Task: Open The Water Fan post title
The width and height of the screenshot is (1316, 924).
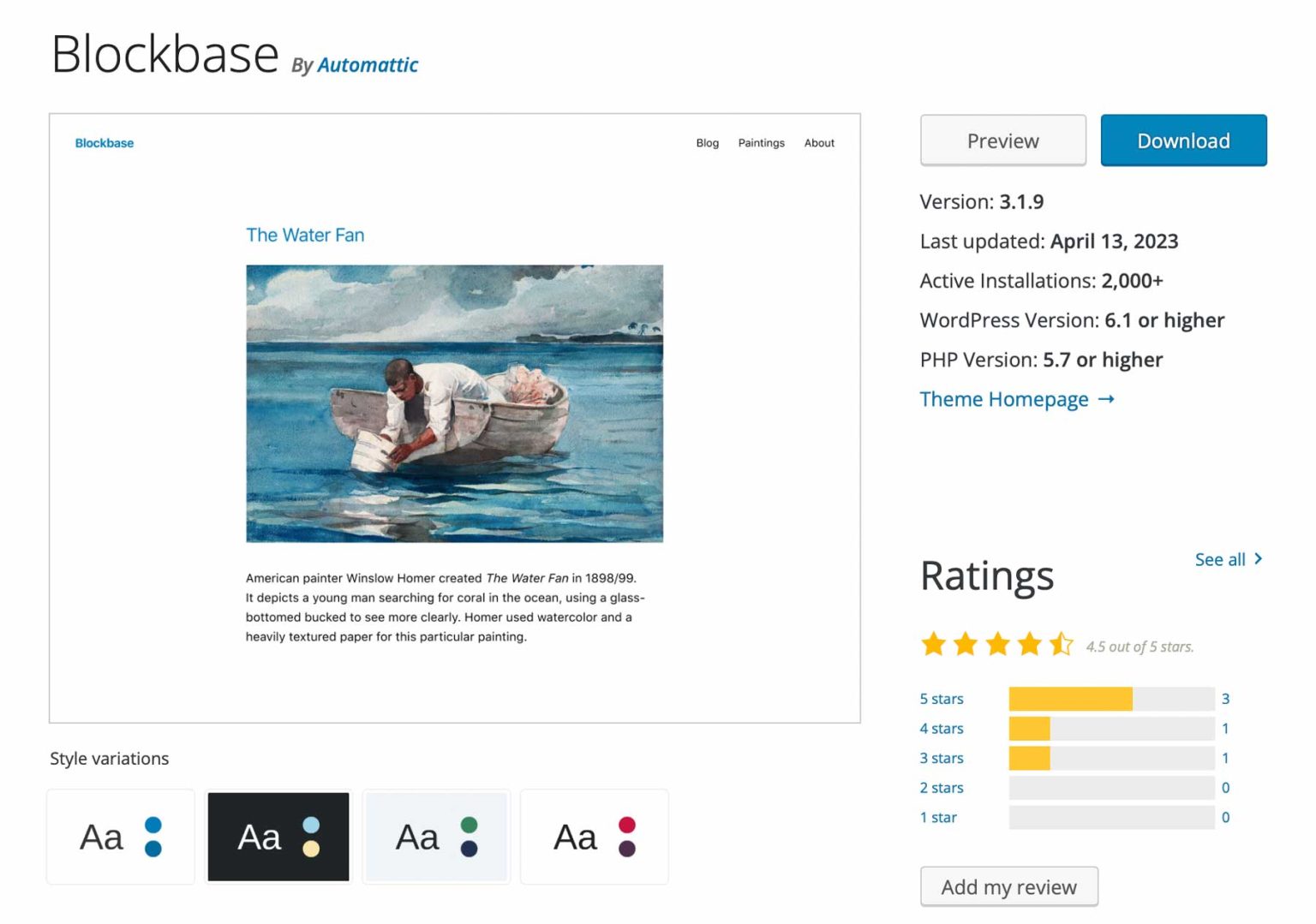Action: point(304,235)
